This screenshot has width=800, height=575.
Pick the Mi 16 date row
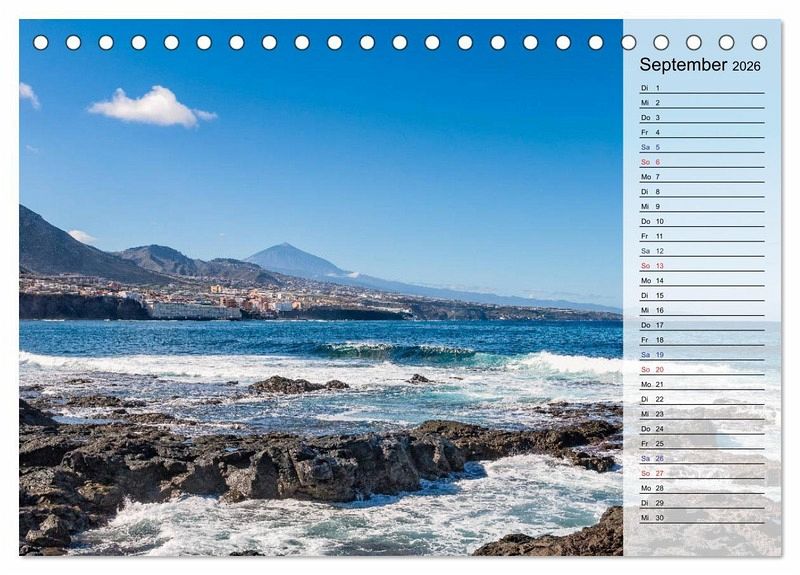point(701,310)
